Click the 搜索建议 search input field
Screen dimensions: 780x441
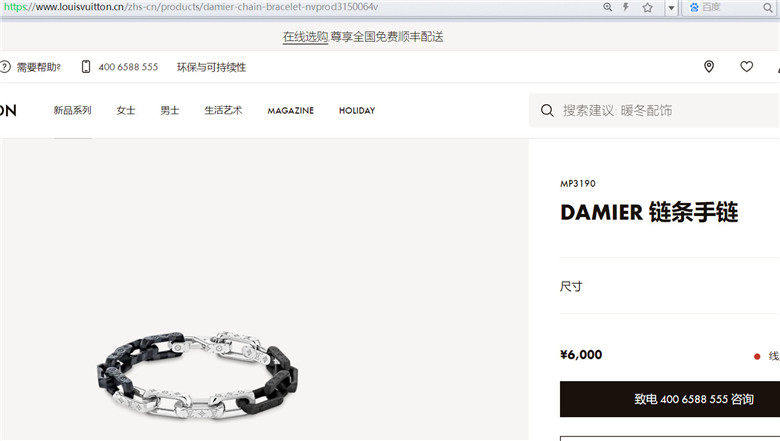click(654, 110)
